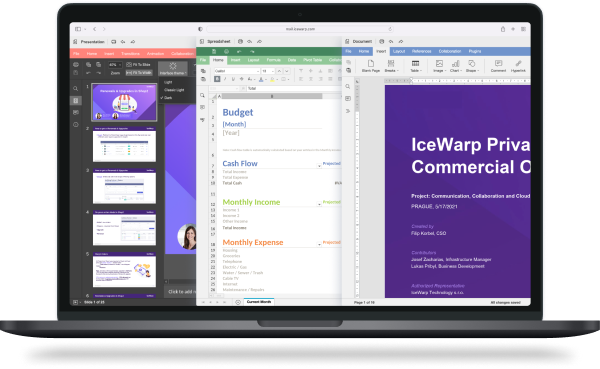Open comments icon in Presentation sidebar
Screen dimensions: 600x369
coord(76,113)
